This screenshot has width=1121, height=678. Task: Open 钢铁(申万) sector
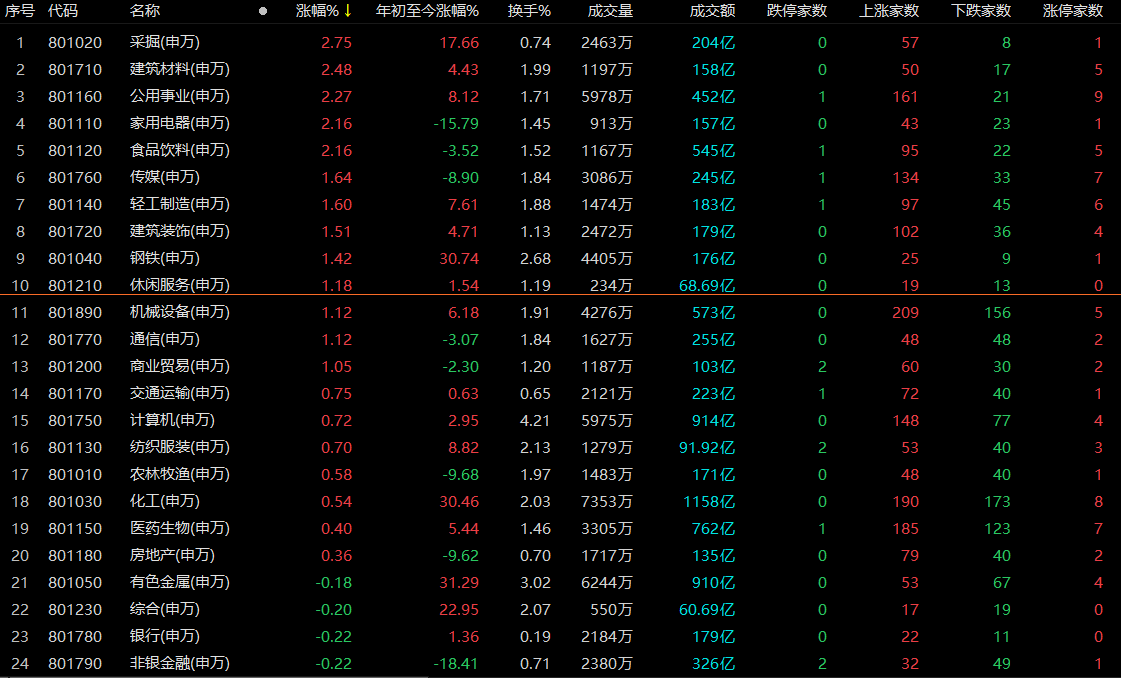(x=165, y=258)
